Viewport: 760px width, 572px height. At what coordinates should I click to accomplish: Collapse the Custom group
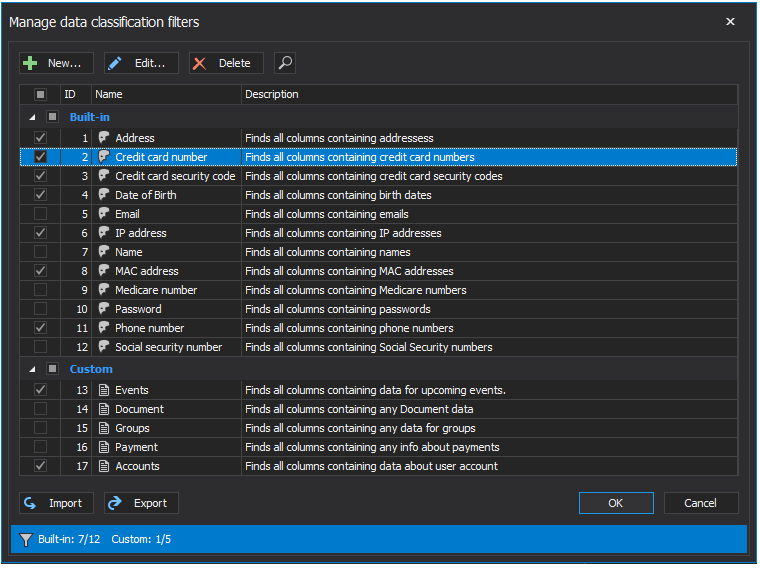click(x=32, y=369)
